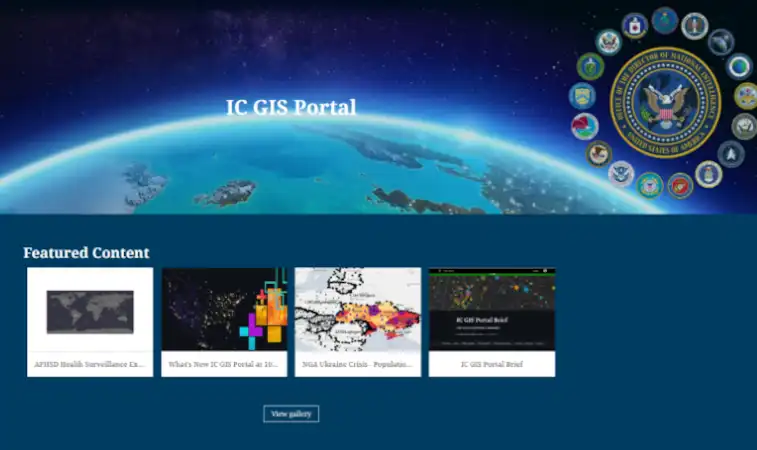
Task: Click the Space Force delta emblem
Action: [x=731, y=154]
